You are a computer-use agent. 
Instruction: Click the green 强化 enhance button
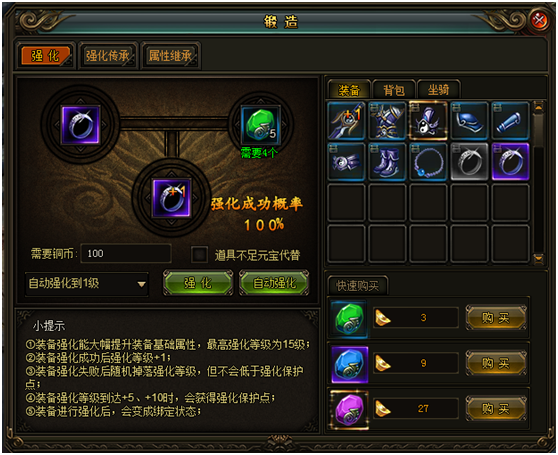tap(198, 283)
